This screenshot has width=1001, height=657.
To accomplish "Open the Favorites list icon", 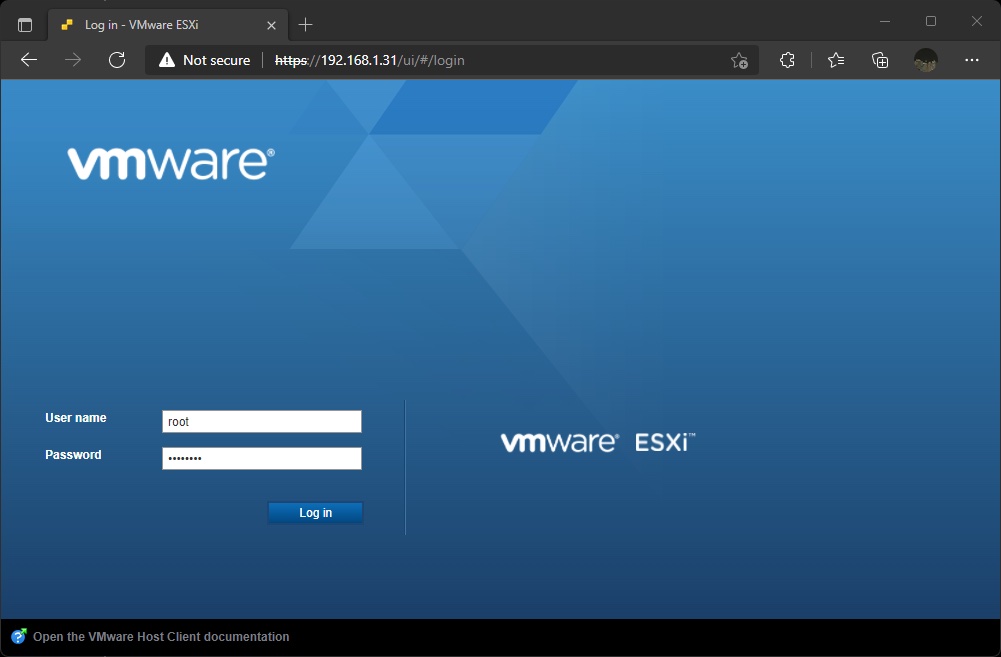I will point(836,60).
